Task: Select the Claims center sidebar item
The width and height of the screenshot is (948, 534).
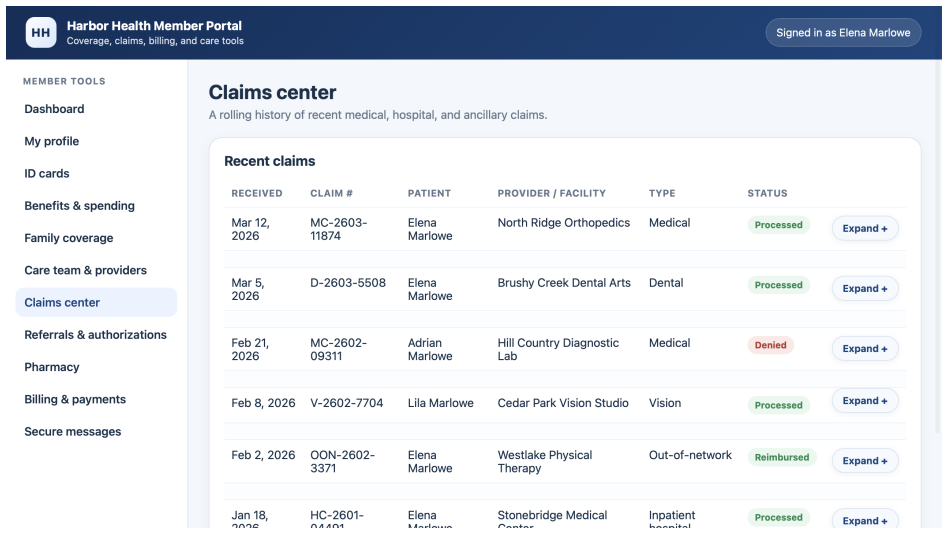Action: click(96, 302)
